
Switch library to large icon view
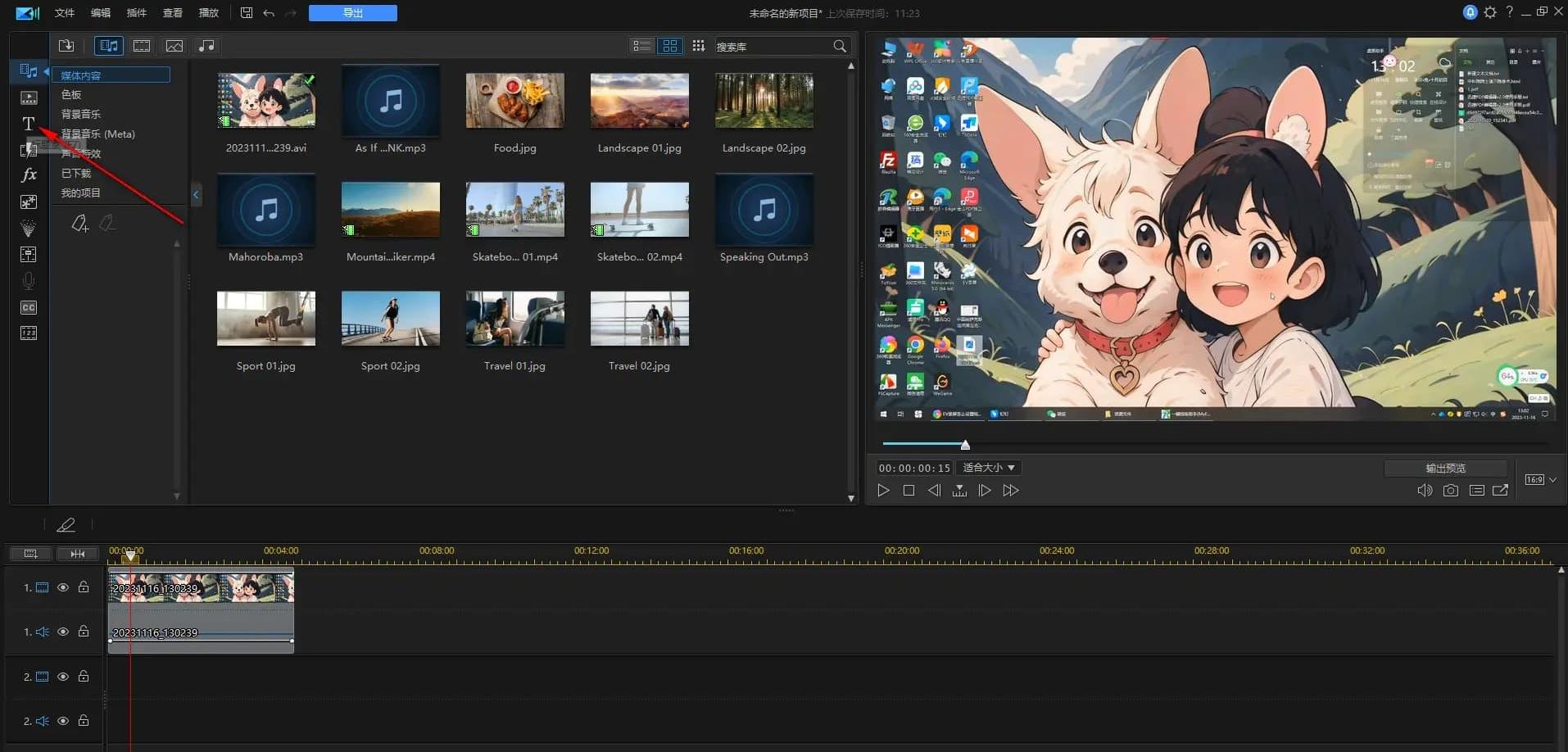670,46
